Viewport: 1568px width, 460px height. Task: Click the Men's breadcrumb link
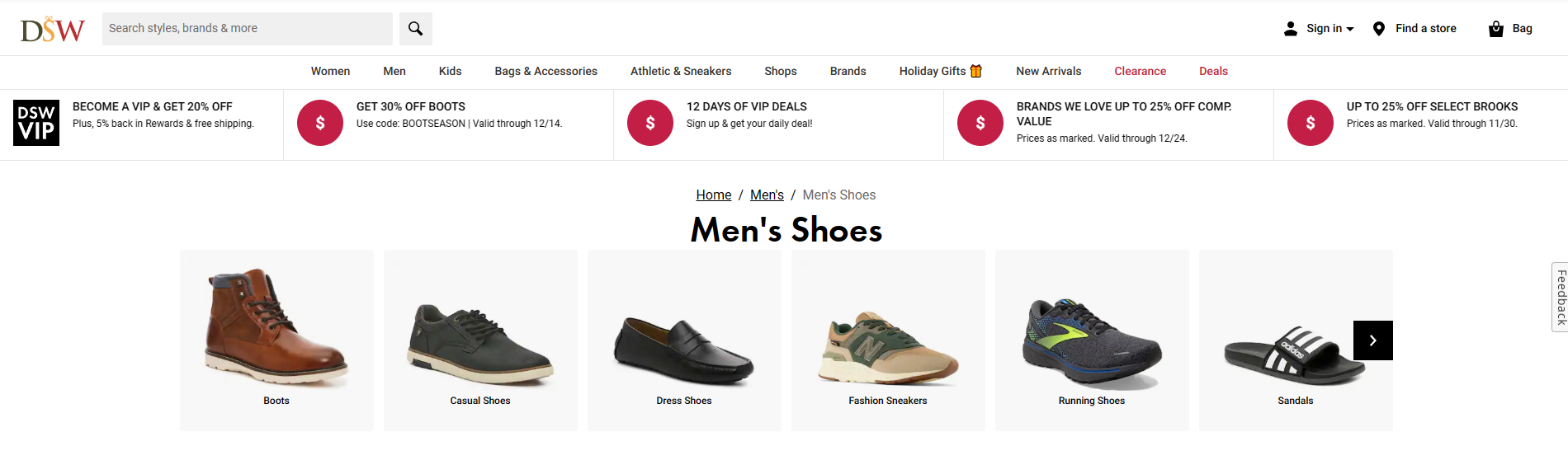767,195
